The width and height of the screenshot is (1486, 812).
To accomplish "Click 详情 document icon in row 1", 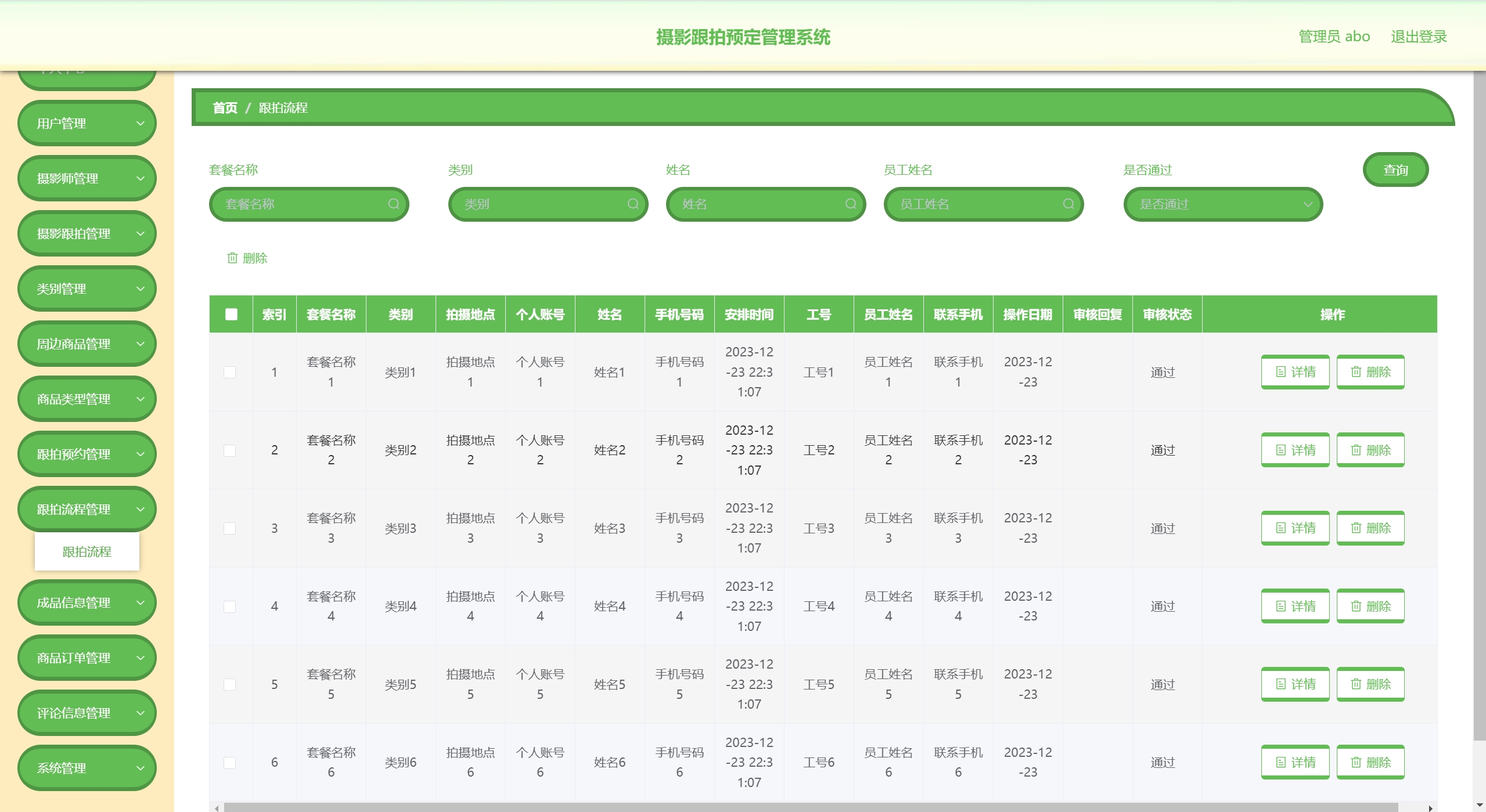I will point(1281,372).
